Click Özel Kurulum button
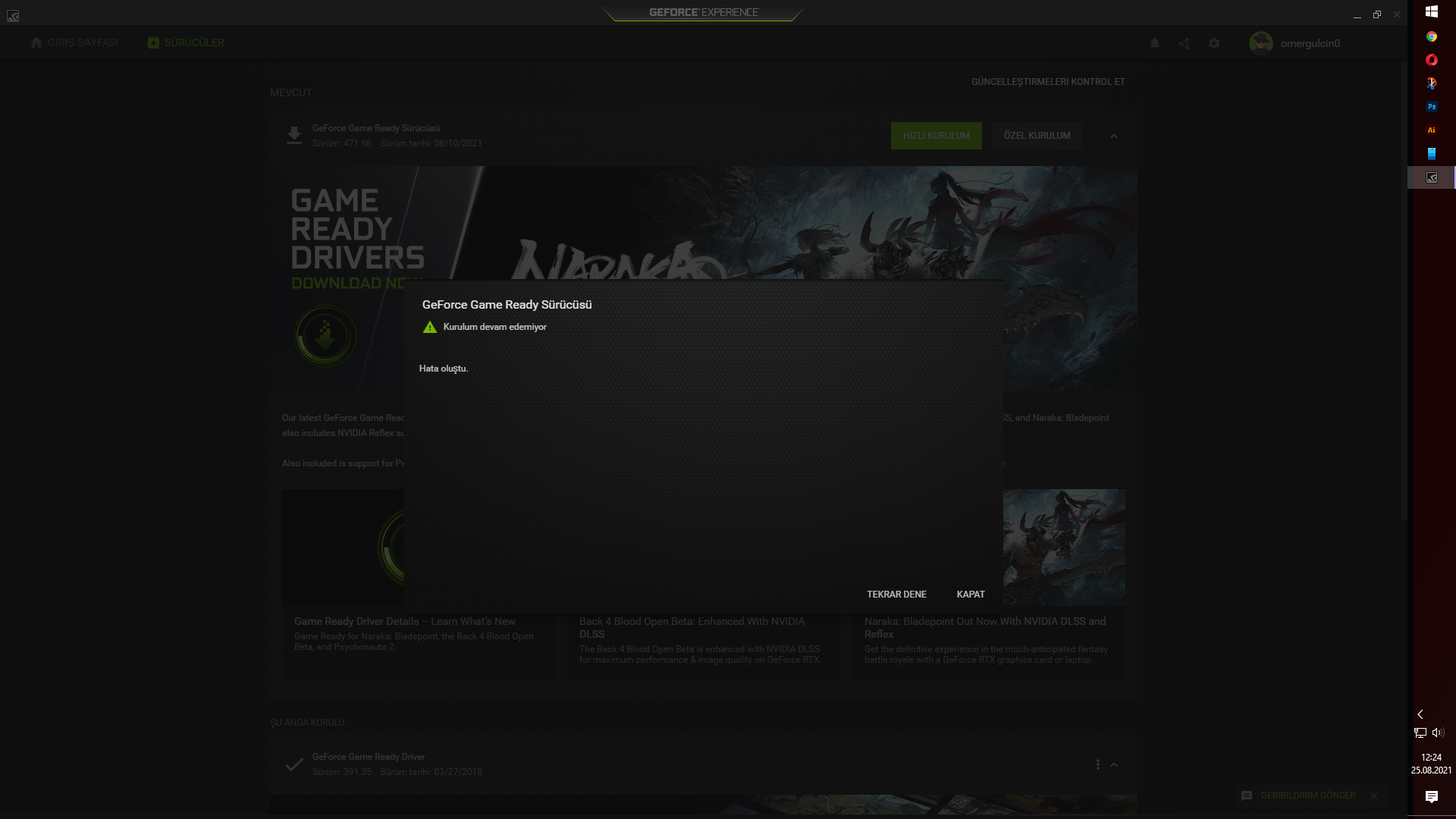The height and width of the screenshot is (819, 1456). pos(1037,136)
